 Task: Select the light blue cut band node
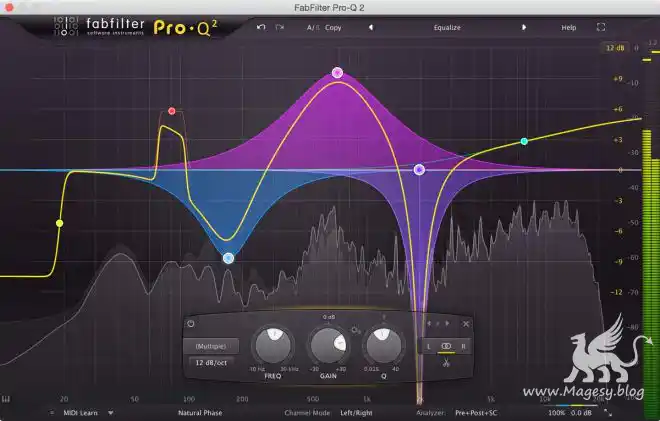click(x=228, y=258)
